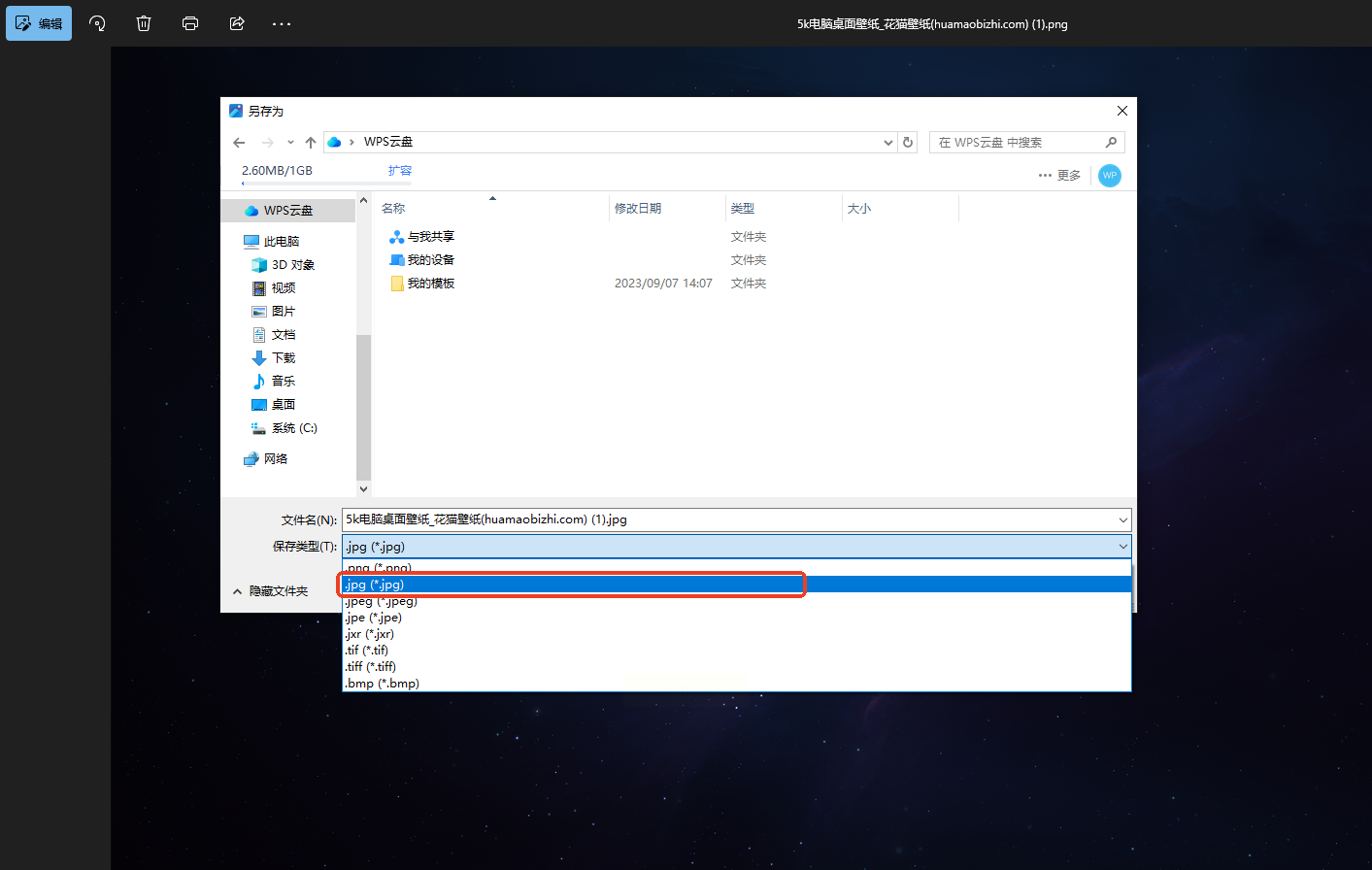Collapse the 保存类型 dropdown
Viewport: 1372px width, 870px height.
(x=1123, y=547)
